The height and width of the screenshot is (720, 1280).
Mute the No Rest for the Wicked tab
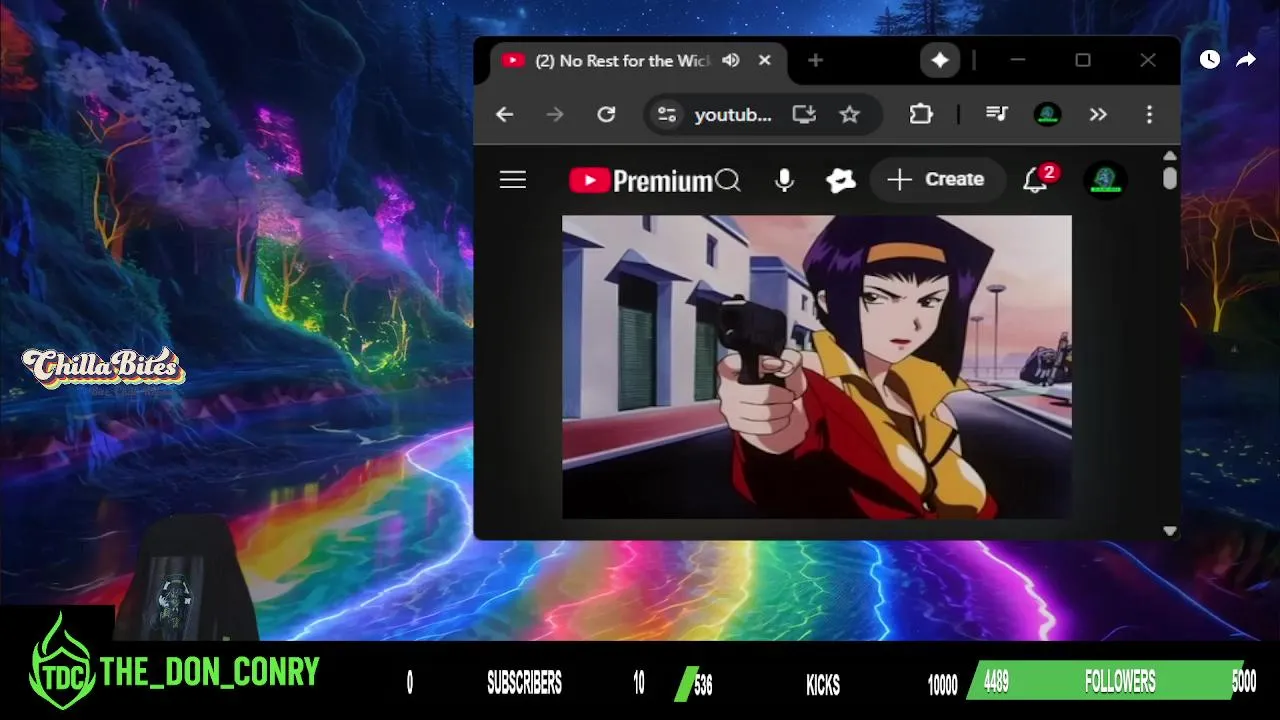pyautogui.click(x=731, y=60)
